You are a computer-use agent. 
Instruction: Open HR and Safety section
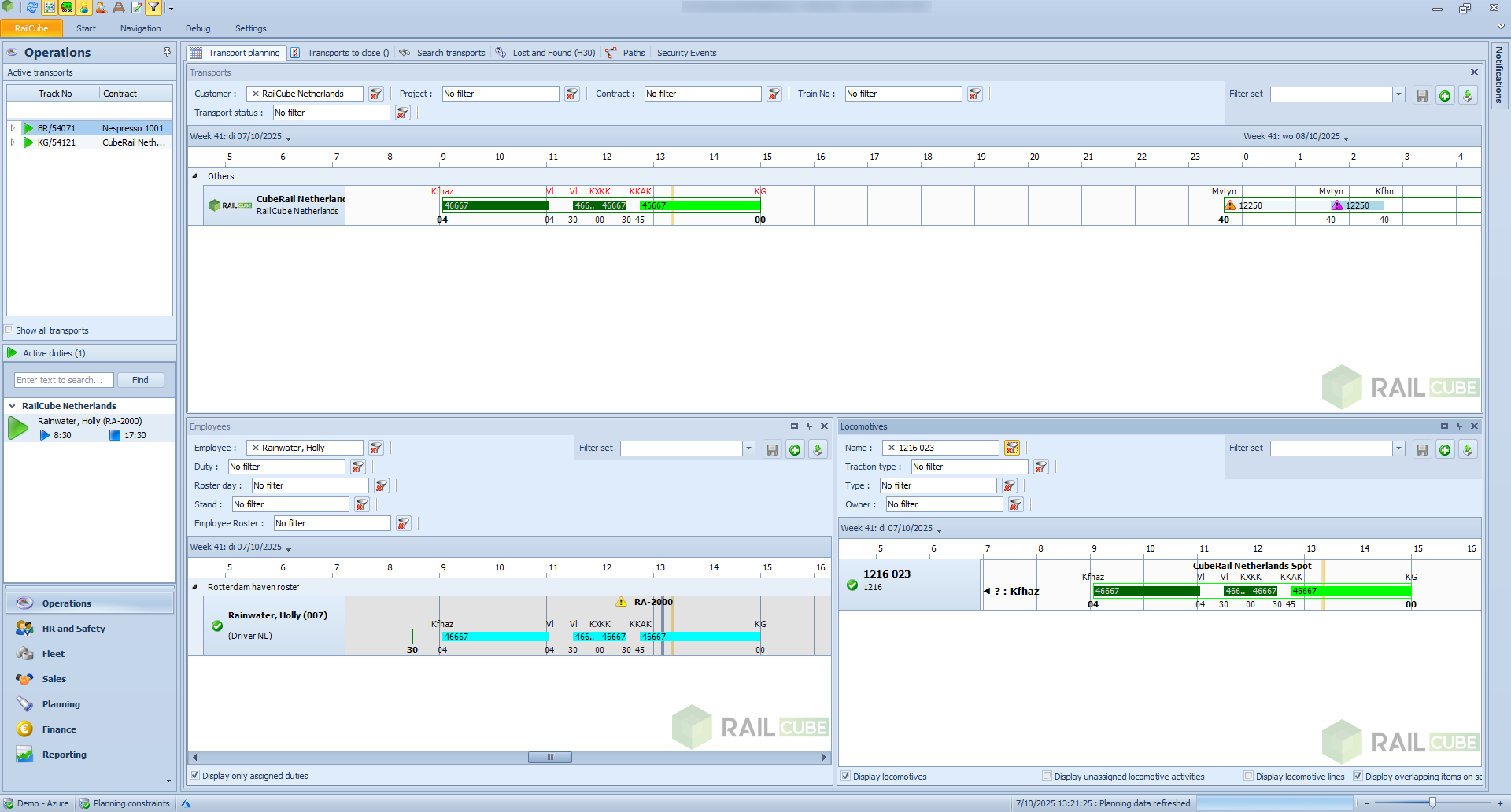73,629
